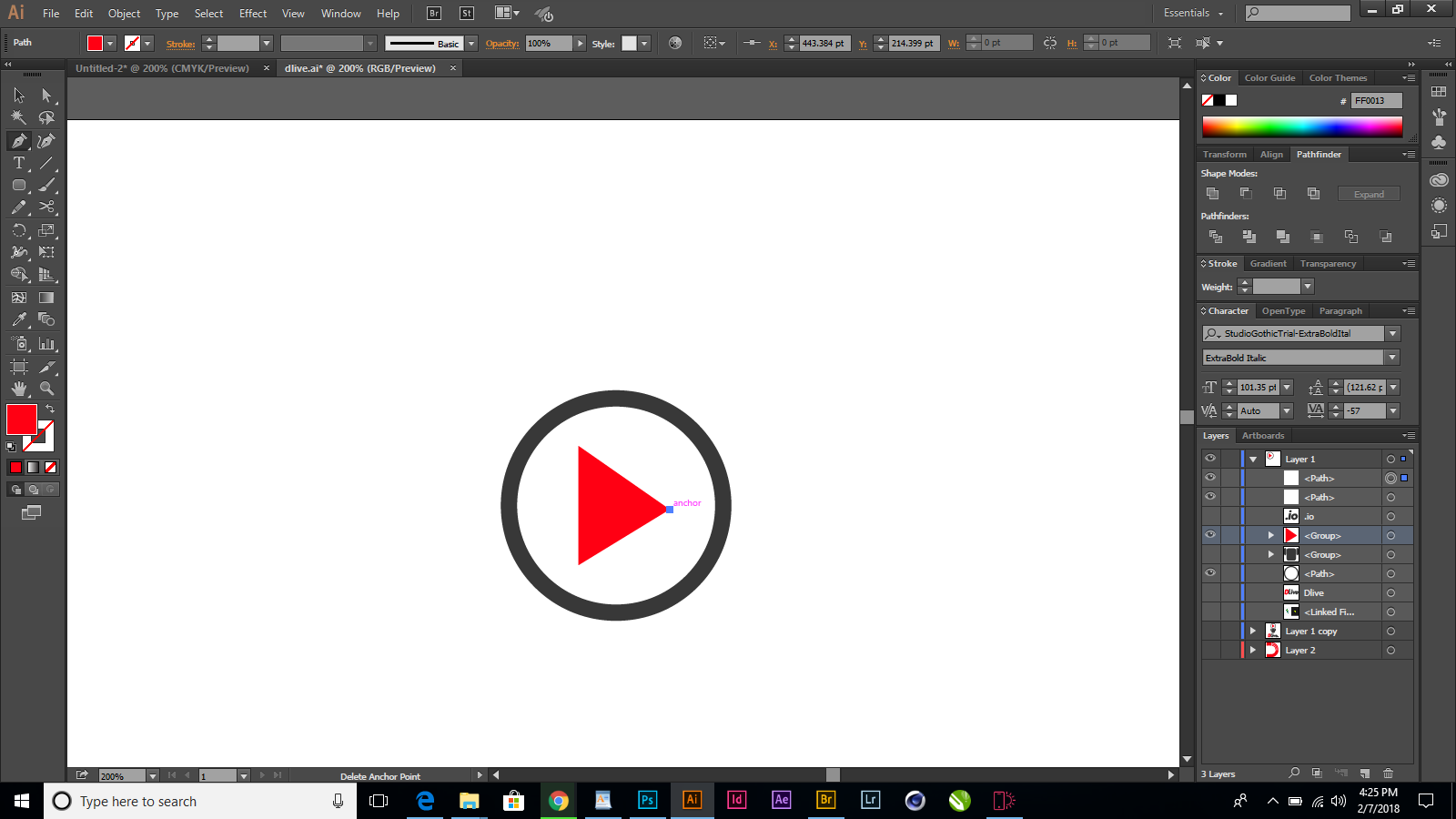Select the Type tool

[18, 163]
